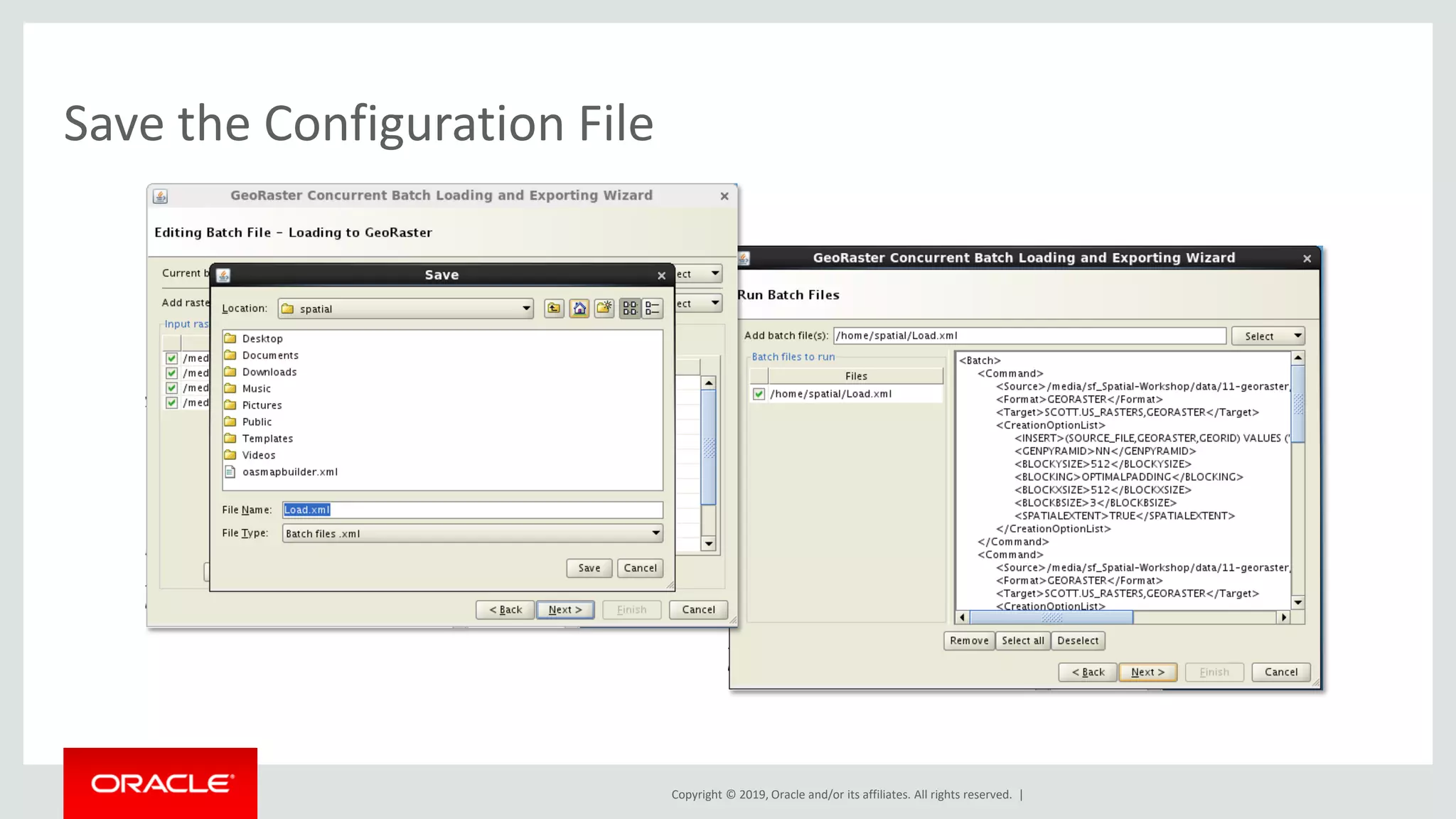The width and height of the screenshot is (1456, 819).
Task: Open Public folder in file list
Action: click(248, 422)
